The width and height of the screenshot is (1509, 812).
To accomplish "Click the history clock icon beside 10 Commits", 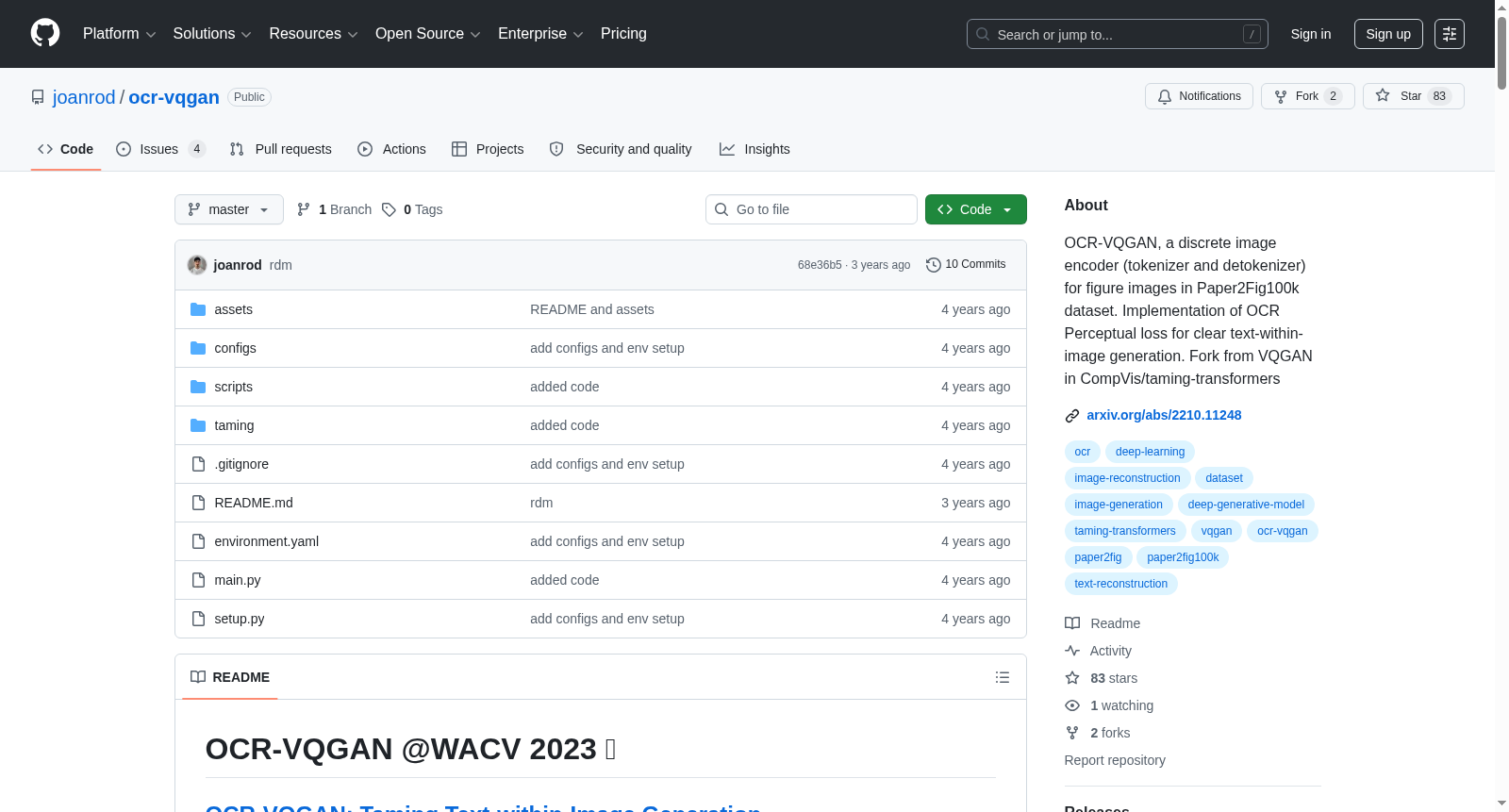I will click(x=934, y=265).
